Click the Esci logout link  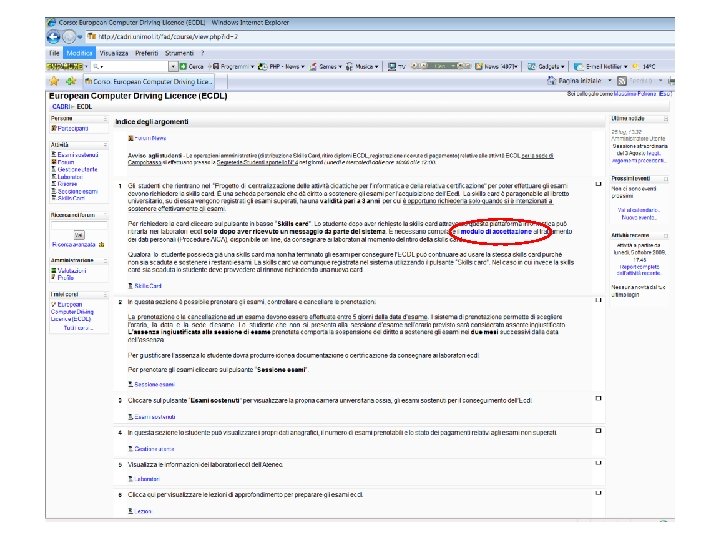(665, 94)
